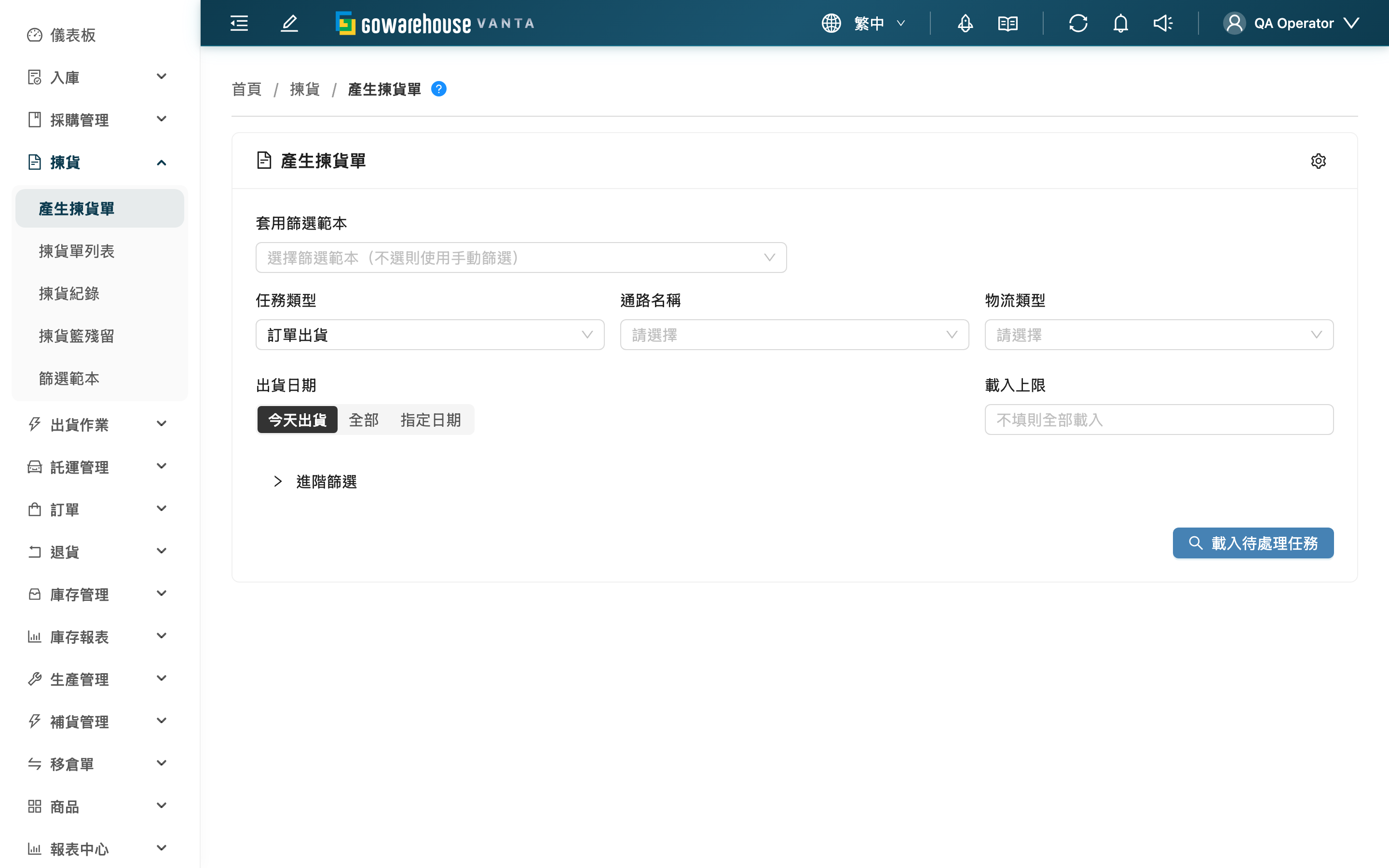
Task: Open 揀貨單列表 in sidebar
Action: pos(100,251)
